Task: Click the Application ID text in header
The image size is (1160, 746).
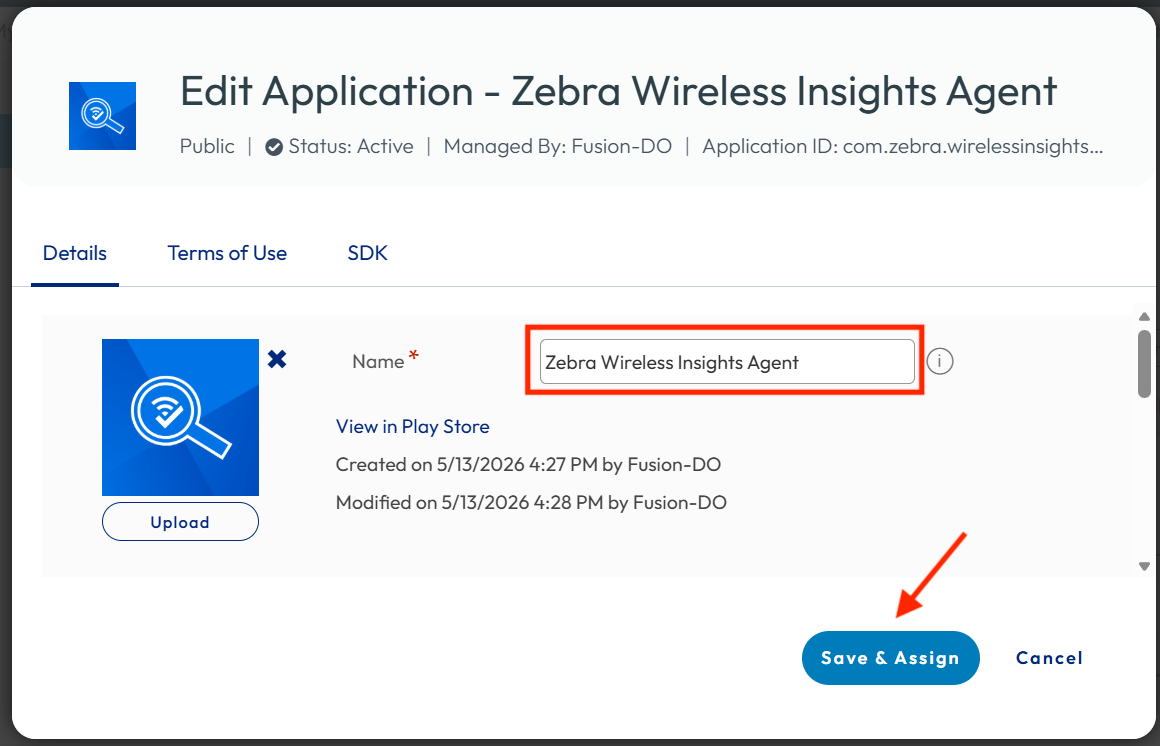Action: tap(903, 147)
